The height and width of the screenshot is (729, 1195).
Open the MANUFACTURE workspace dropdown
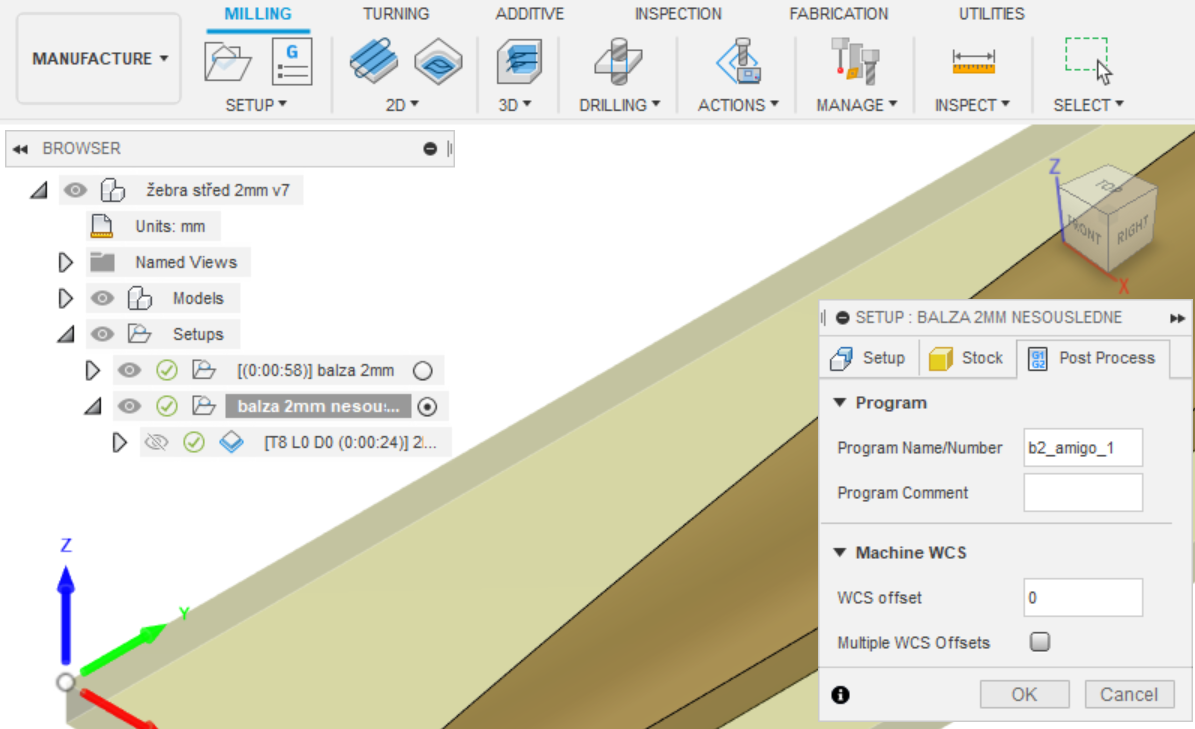pyautogui.click(x=99, y=59)
